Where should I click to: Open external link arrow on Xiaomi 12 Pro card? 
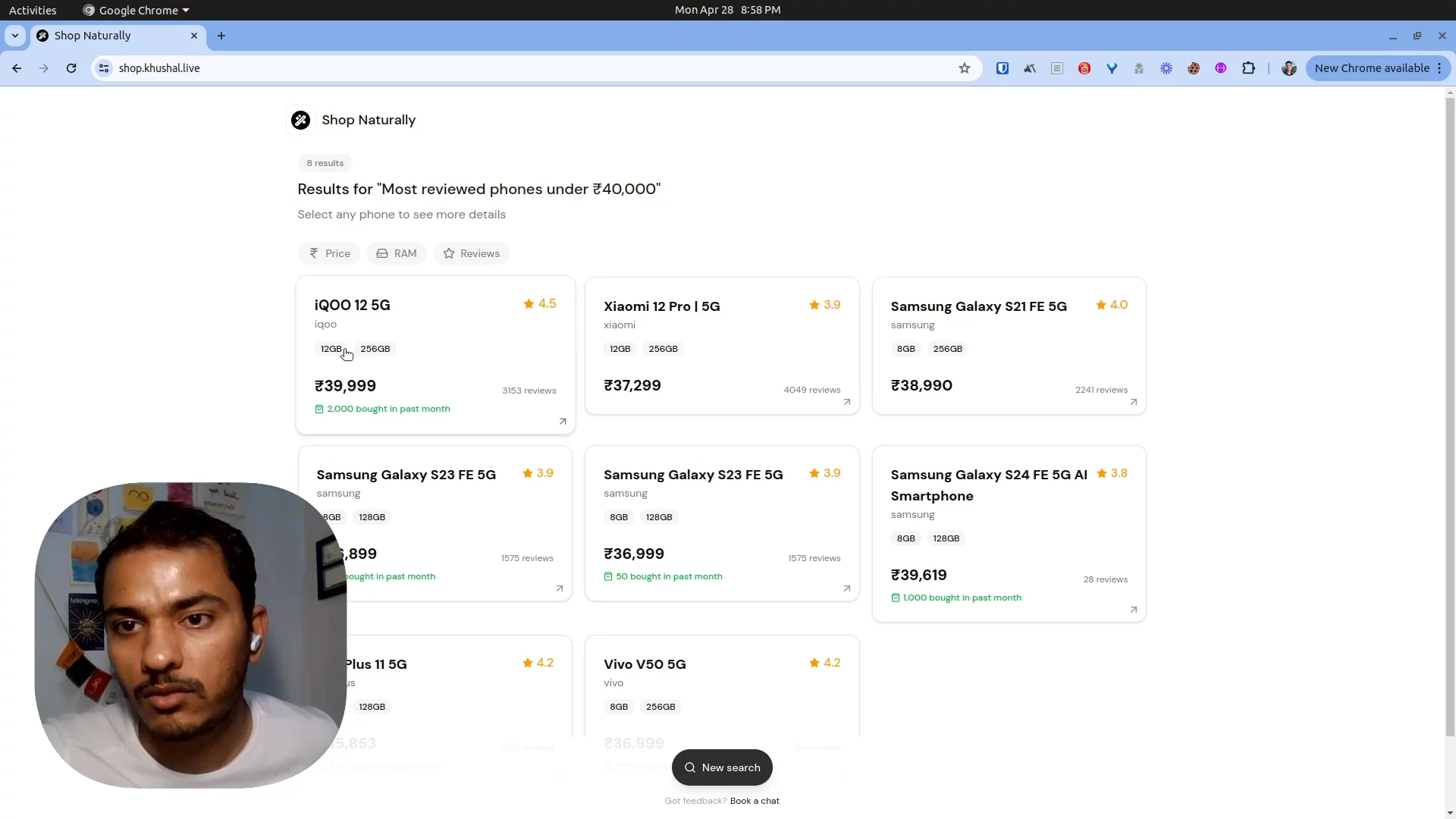pyautogui.click(x=847, y=402)
